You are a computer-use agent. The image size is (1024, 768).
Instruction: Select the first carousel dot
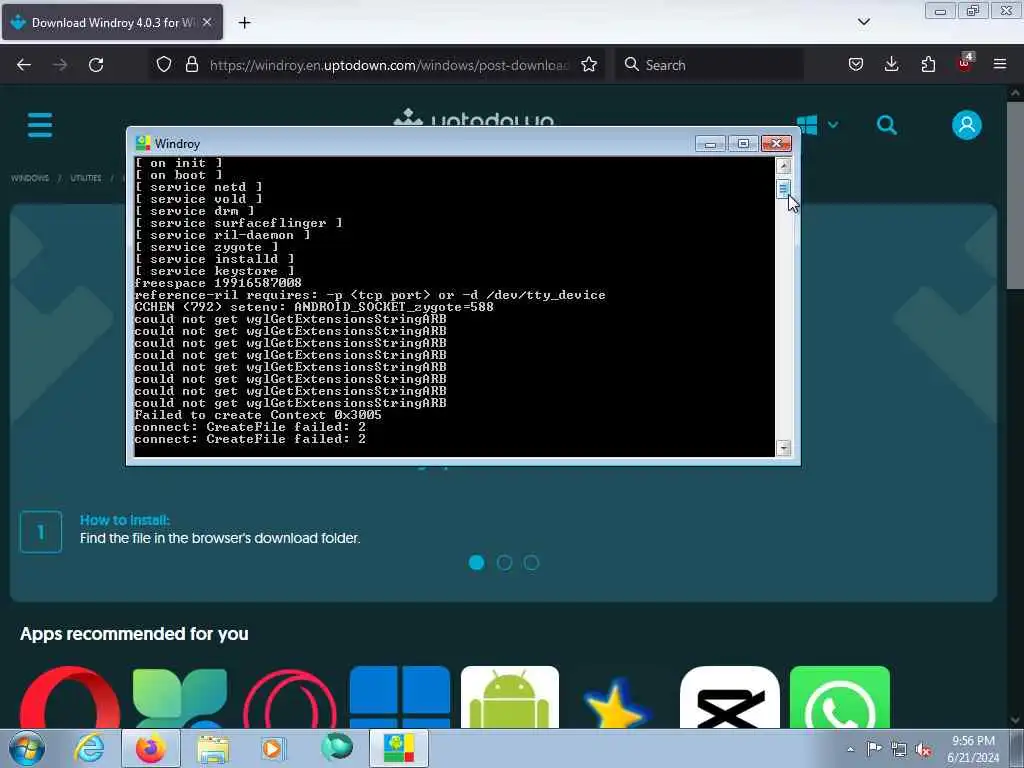pyautogui.click(x=477, y=562)
